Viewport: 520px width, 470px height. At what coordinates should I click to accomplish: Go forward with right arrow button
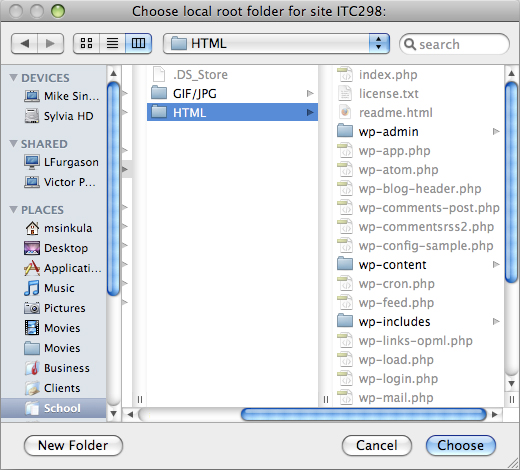pyautogui.click(x=50, y=43)
